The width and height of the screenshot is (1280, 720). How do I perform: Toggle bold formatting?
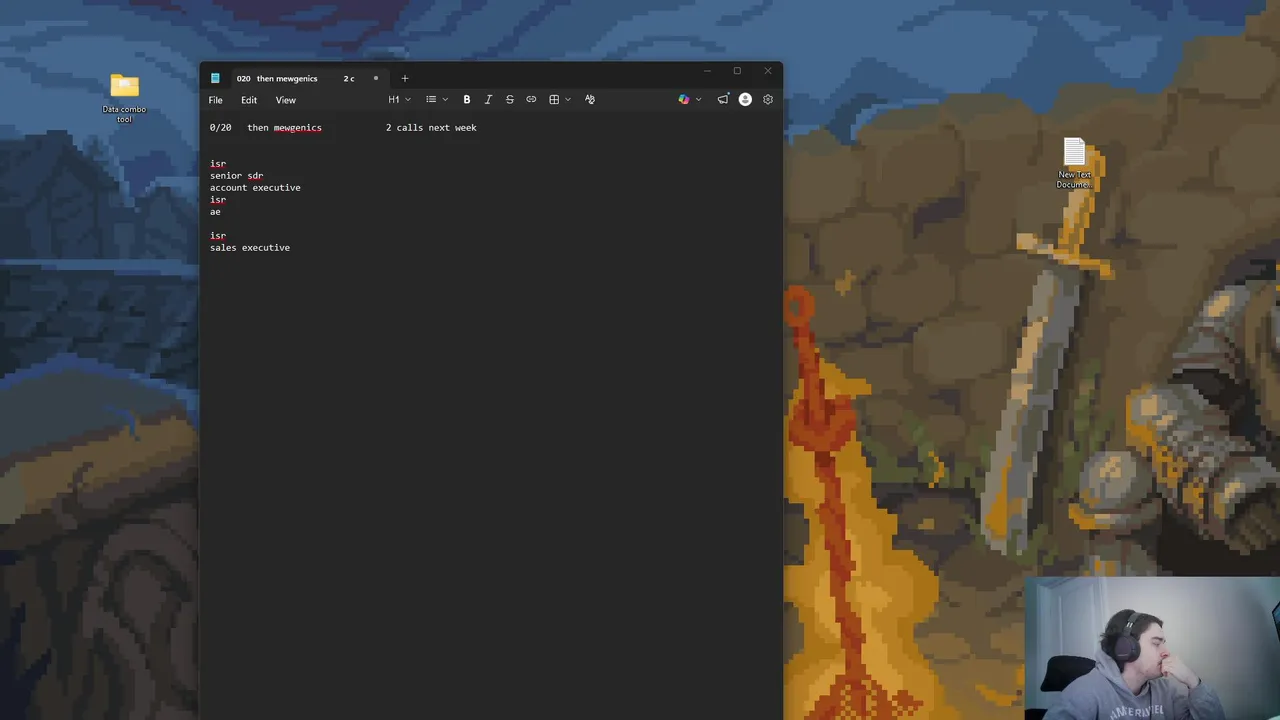coord(467,99)
